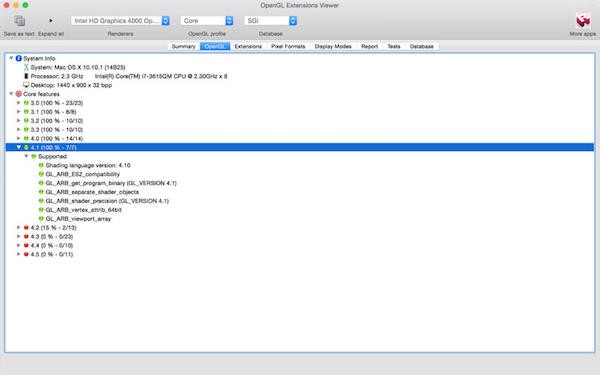Viewport: 600px width, 375px height.
Task: Click the Save as text toolbar icon
Action: click(x=20, y=21)
